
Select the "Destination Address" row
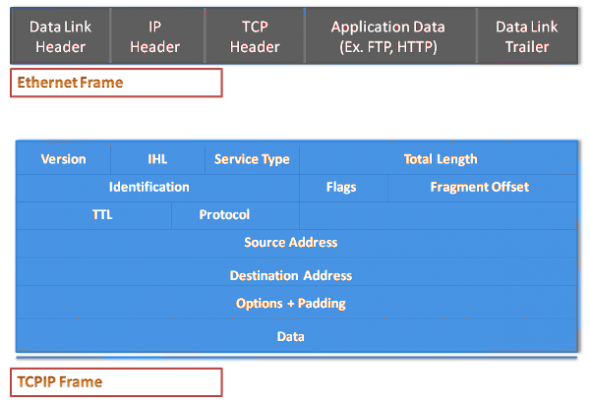pyautogui.click(x=297, y=272)
